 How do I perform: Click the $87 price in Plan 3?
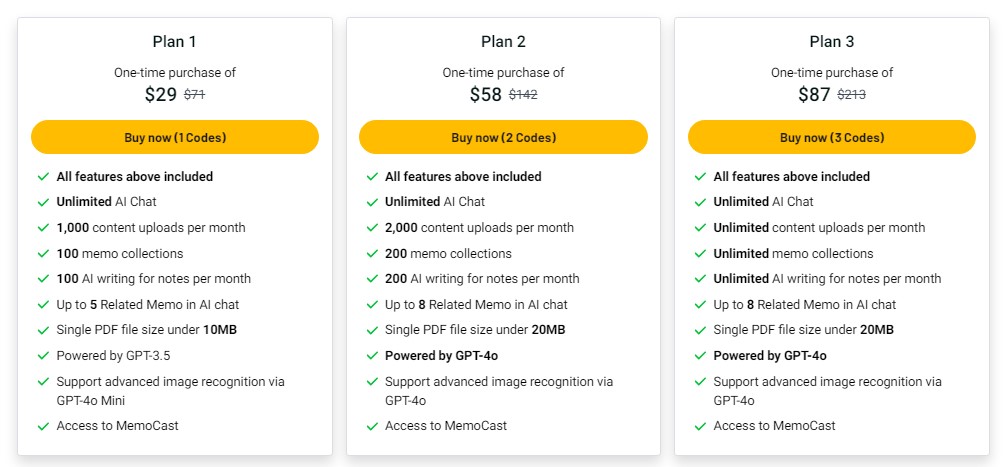(x=814, y=95)
